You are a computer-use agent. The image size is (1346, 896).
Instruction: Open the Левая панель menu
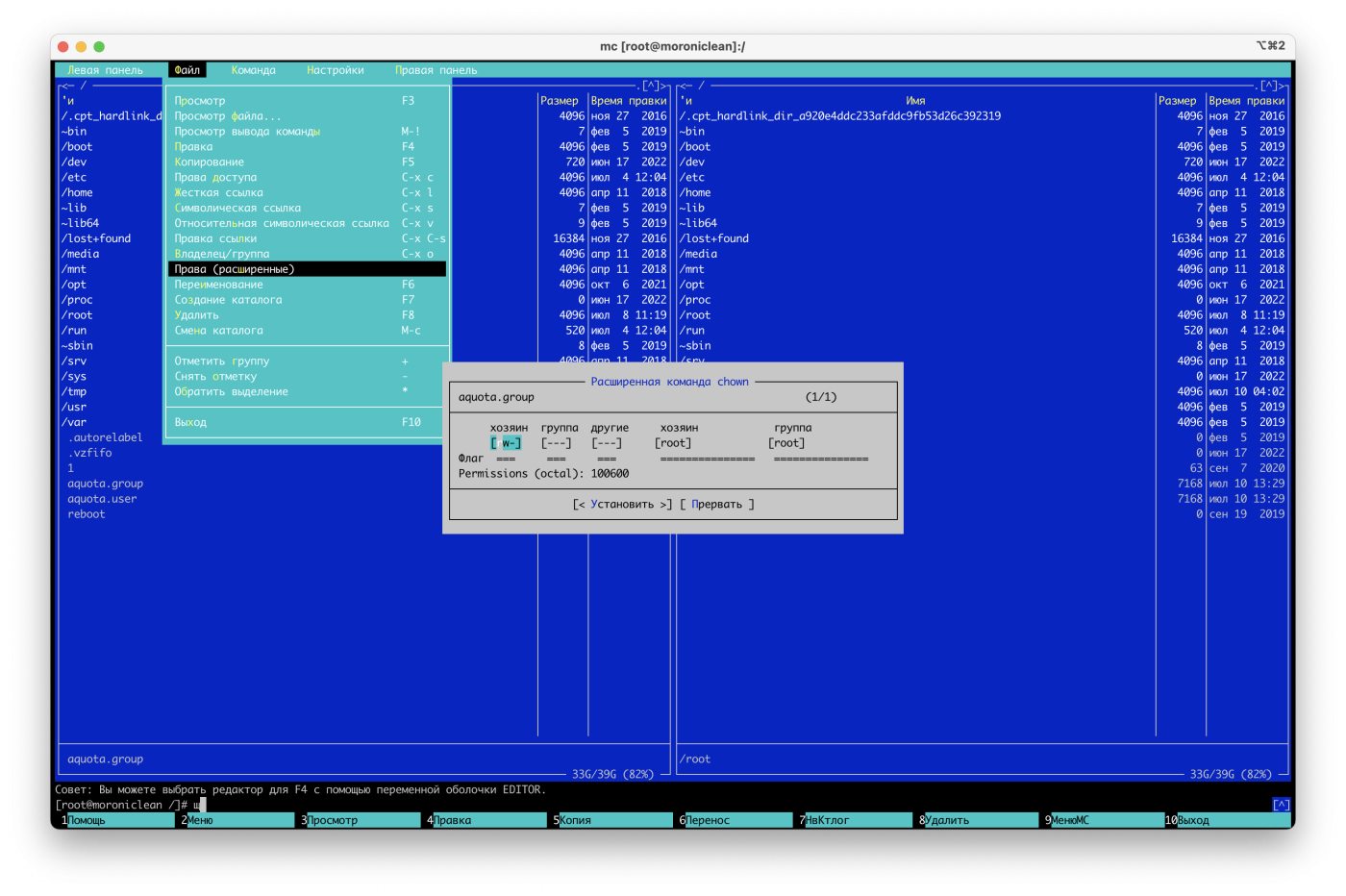click(x=105, y=70)
